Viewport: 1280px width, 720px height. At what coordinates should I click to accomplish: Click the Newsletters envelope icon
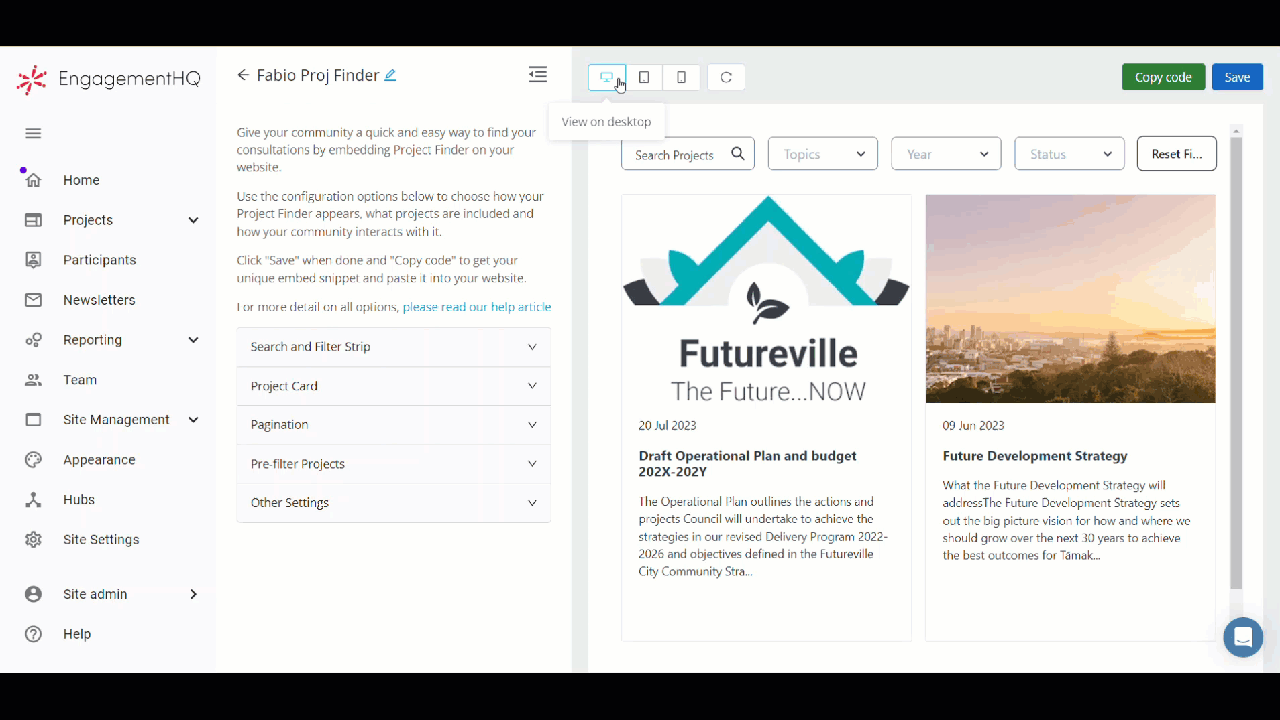[x=33, y=300]
